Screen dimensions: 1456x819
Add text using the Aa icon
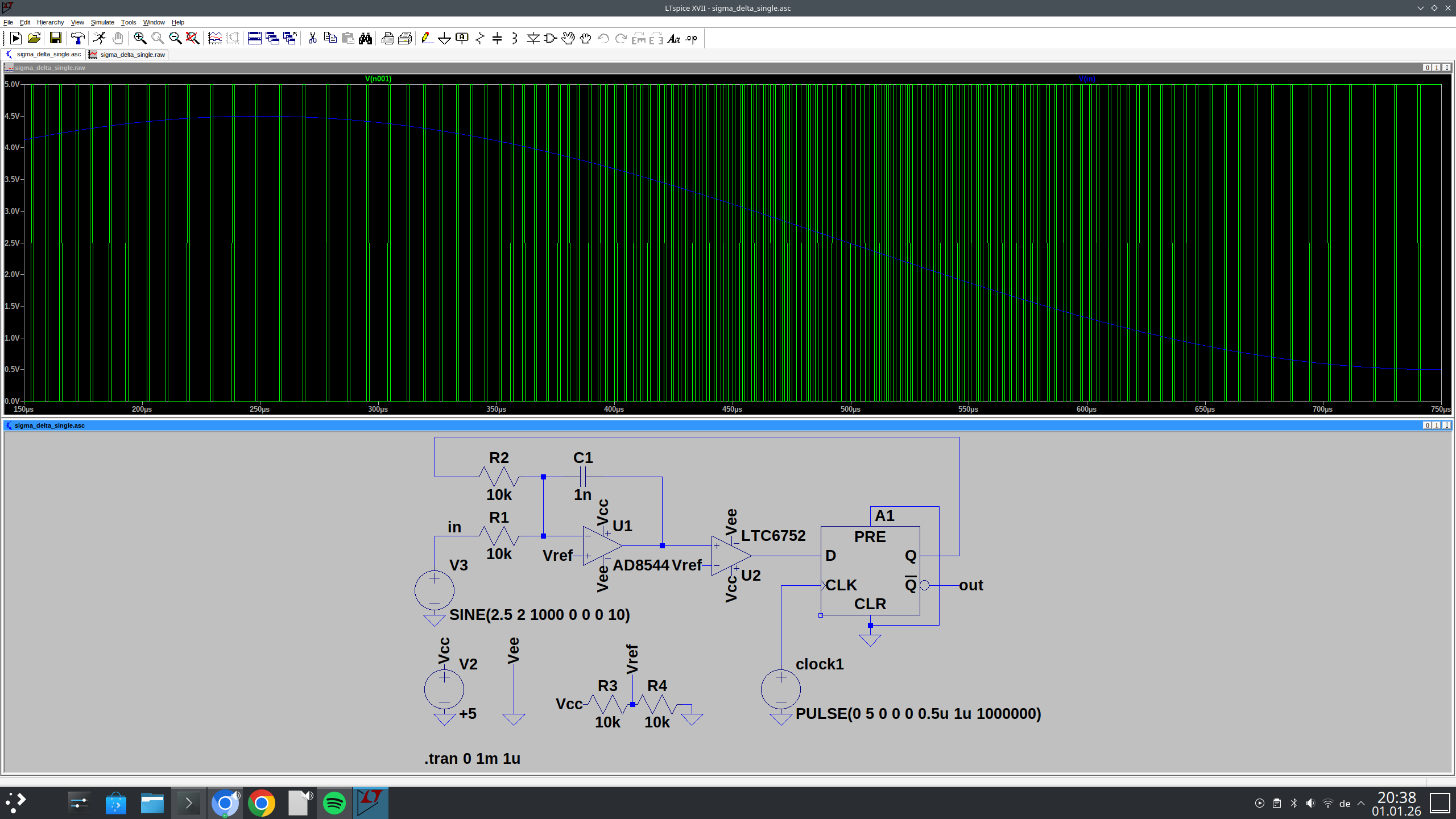pos(673,38)
